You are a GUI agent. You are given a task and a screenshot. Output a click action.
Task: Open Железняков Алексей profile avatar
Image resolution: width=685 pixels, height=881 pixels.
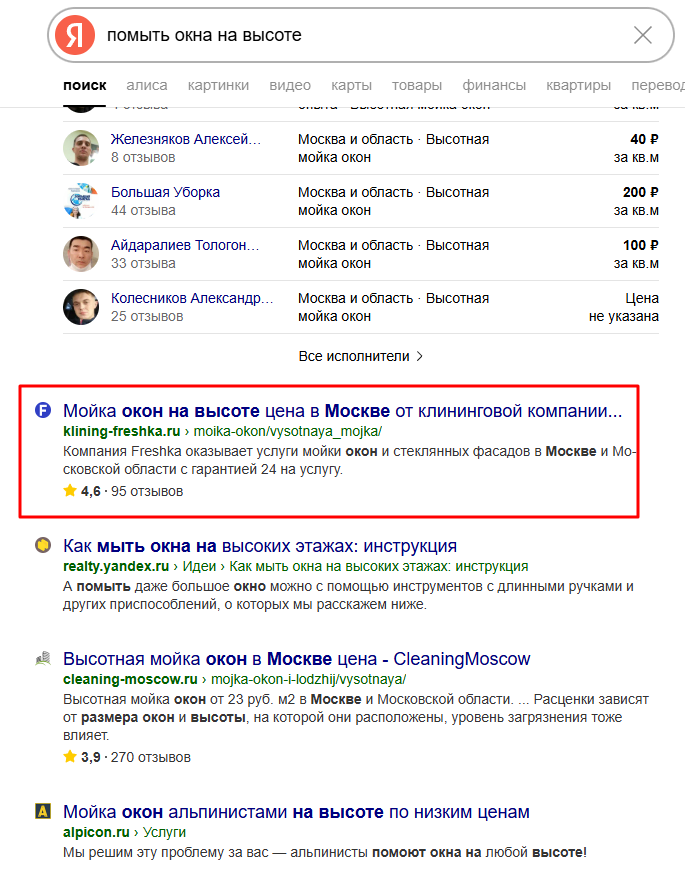coord(81,148)
